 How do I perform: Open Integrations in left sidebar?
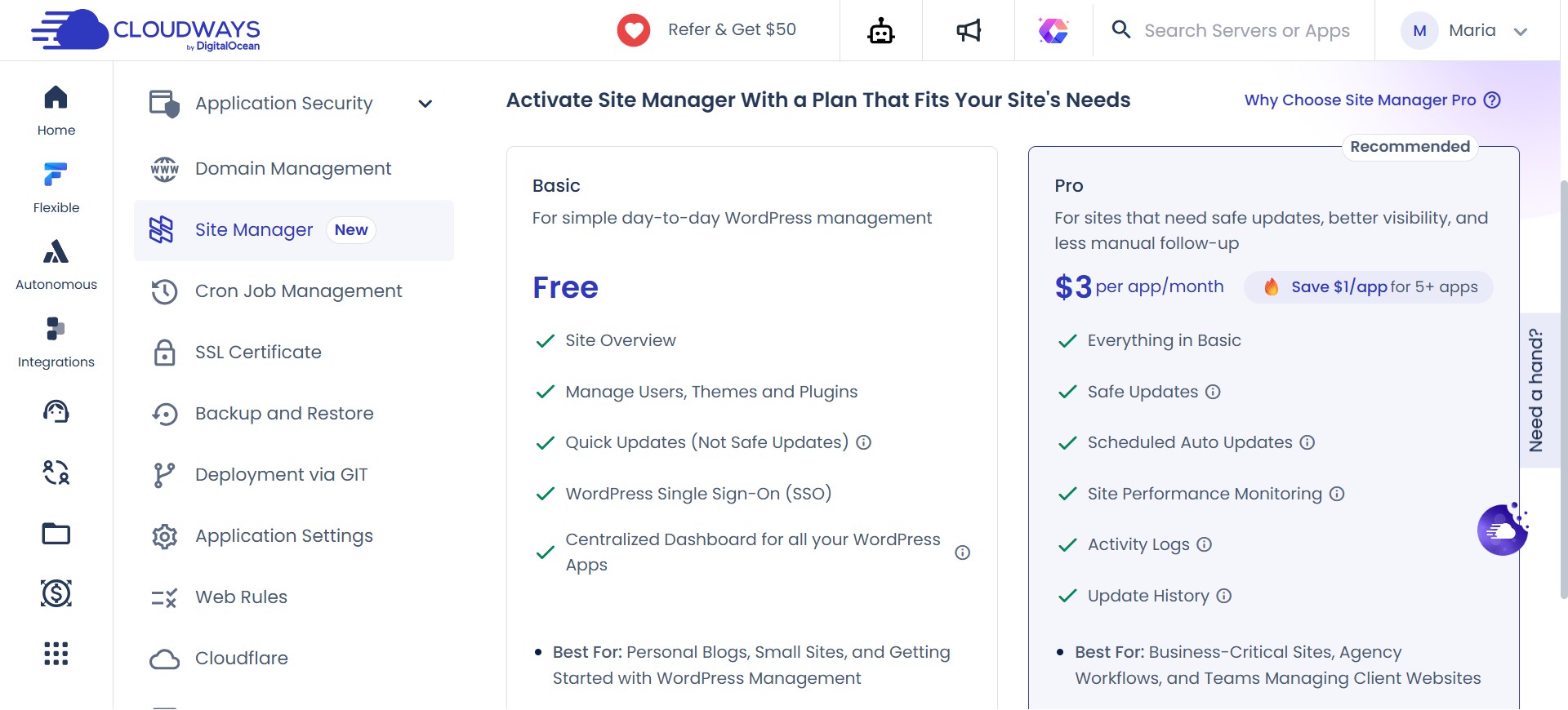coord(56,342)
